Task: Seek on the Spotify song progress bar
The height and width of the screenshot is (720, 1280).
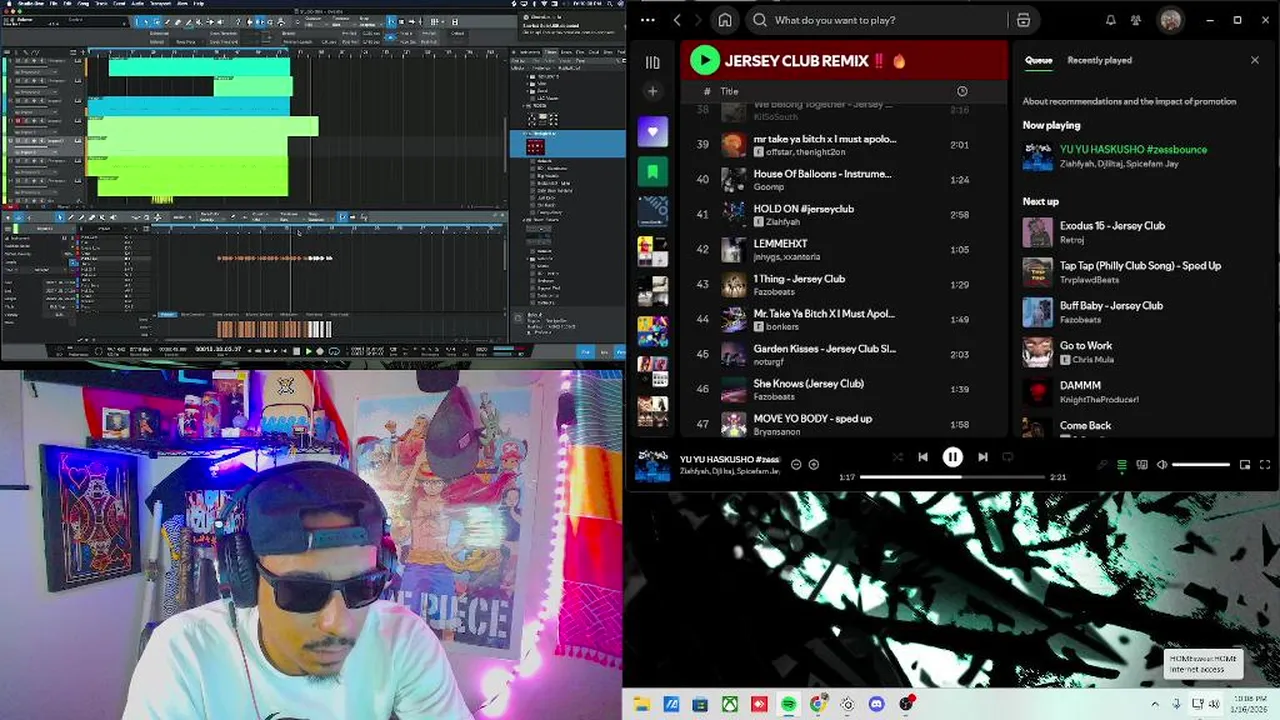Action: tap(951, 477)
